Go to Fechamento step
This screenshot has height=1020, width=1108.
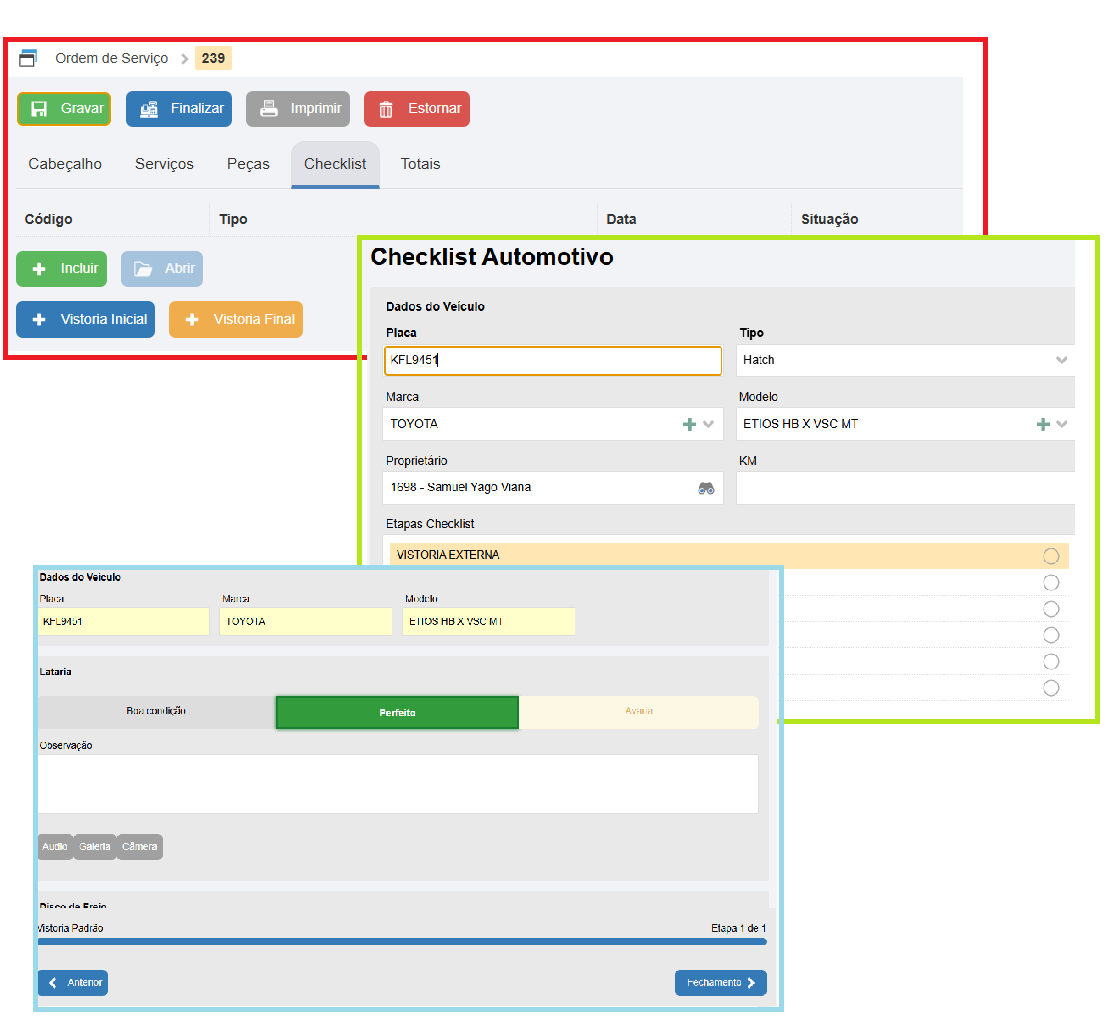pyautogui.click(x=720, y=983)
